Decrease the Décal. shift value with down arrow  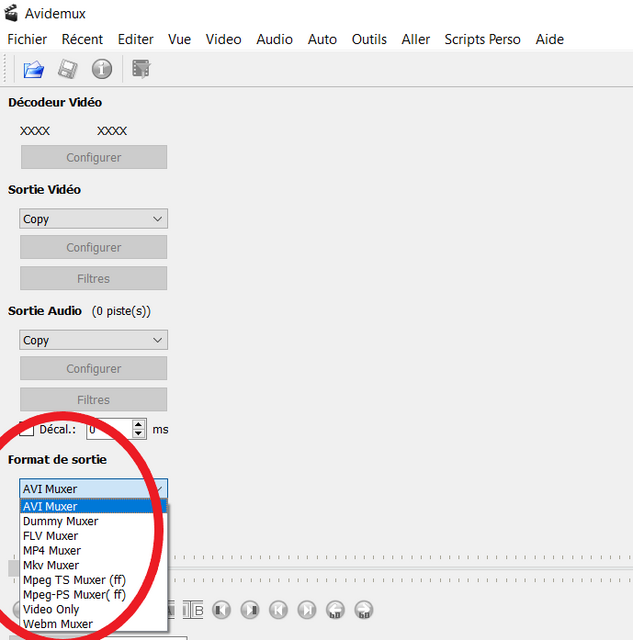click(x=138, y=434)
